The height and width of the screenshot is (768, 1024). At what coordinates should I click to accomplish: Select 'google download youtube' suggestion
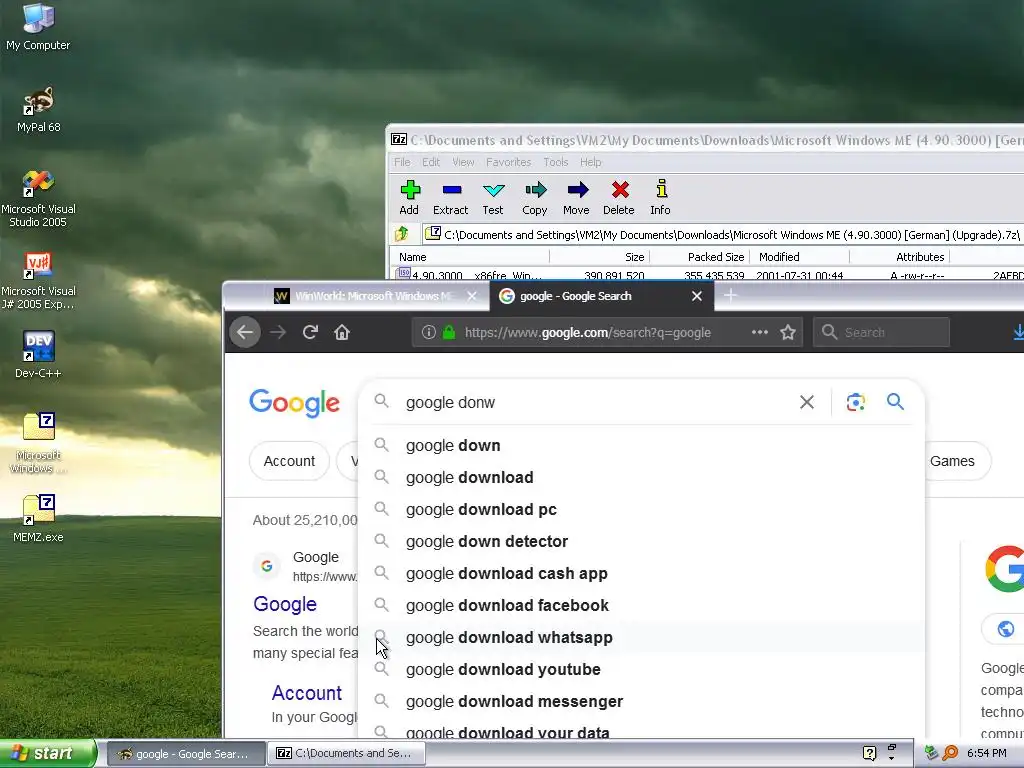(x=641, y=669)
